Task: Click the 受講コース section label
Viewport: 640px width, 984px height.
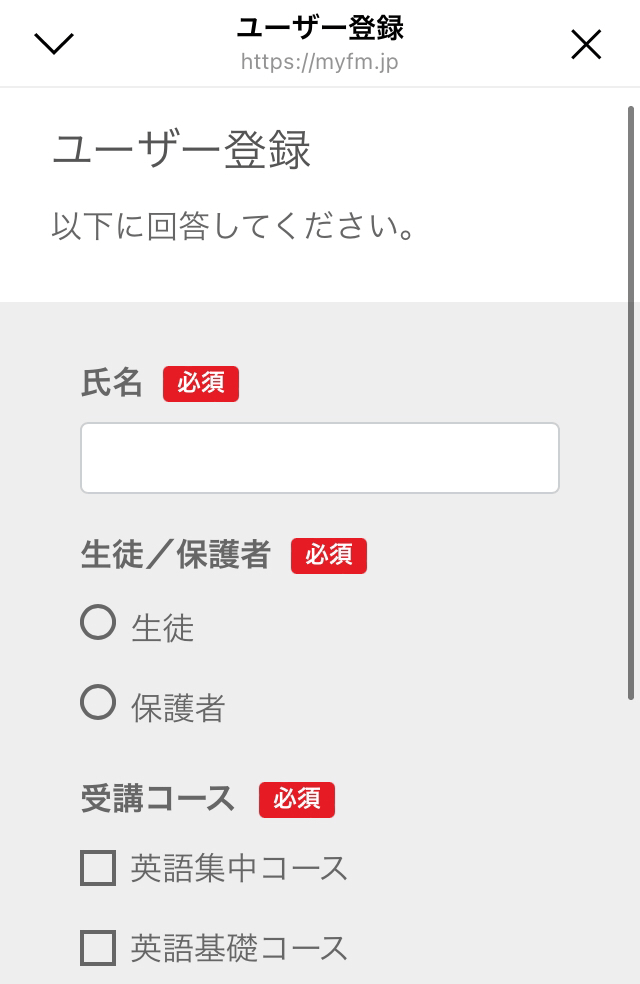Action: point(158,799)
